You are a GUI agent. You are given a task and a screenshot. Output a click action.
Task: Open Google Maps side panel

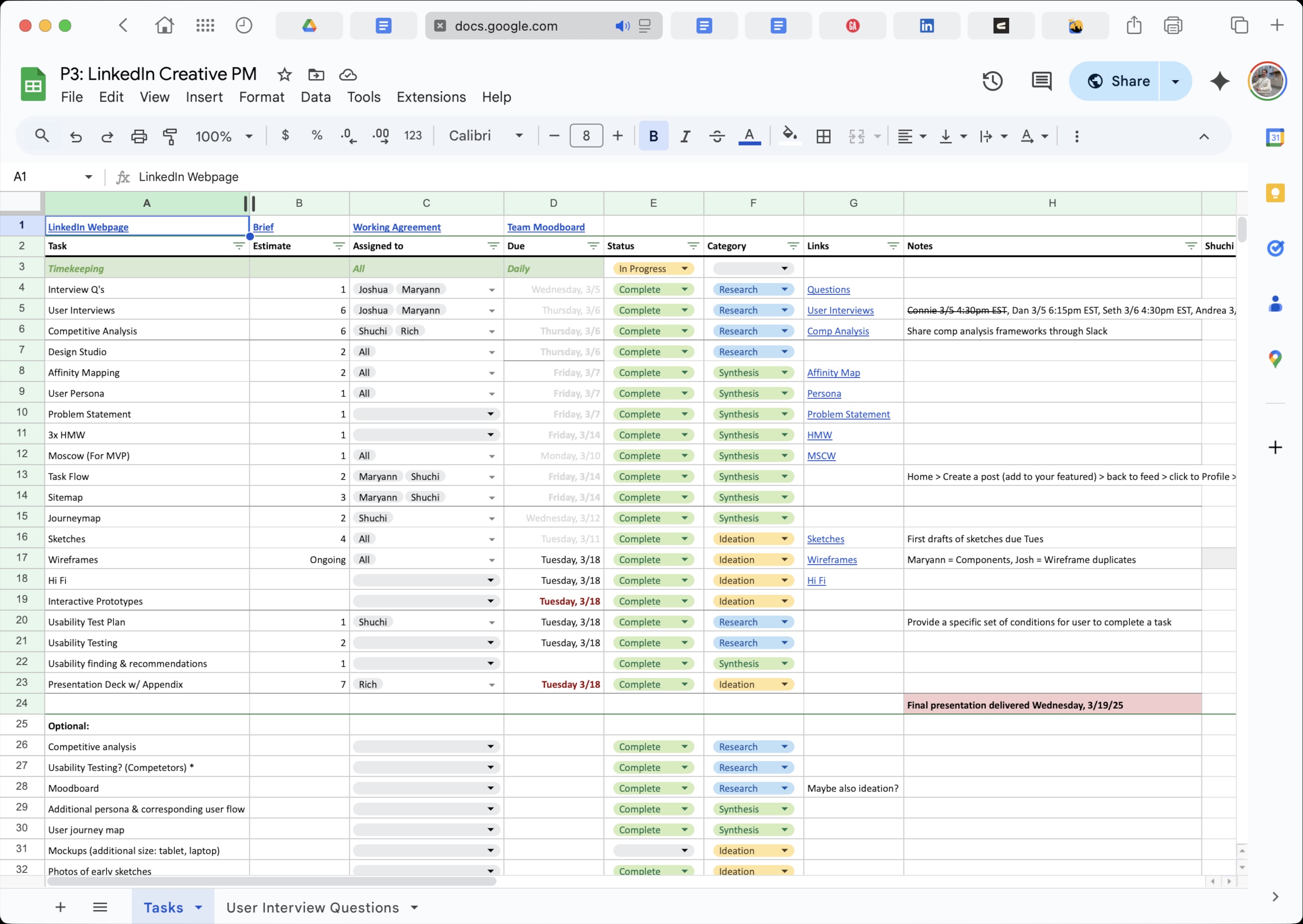click(1275, 359)
